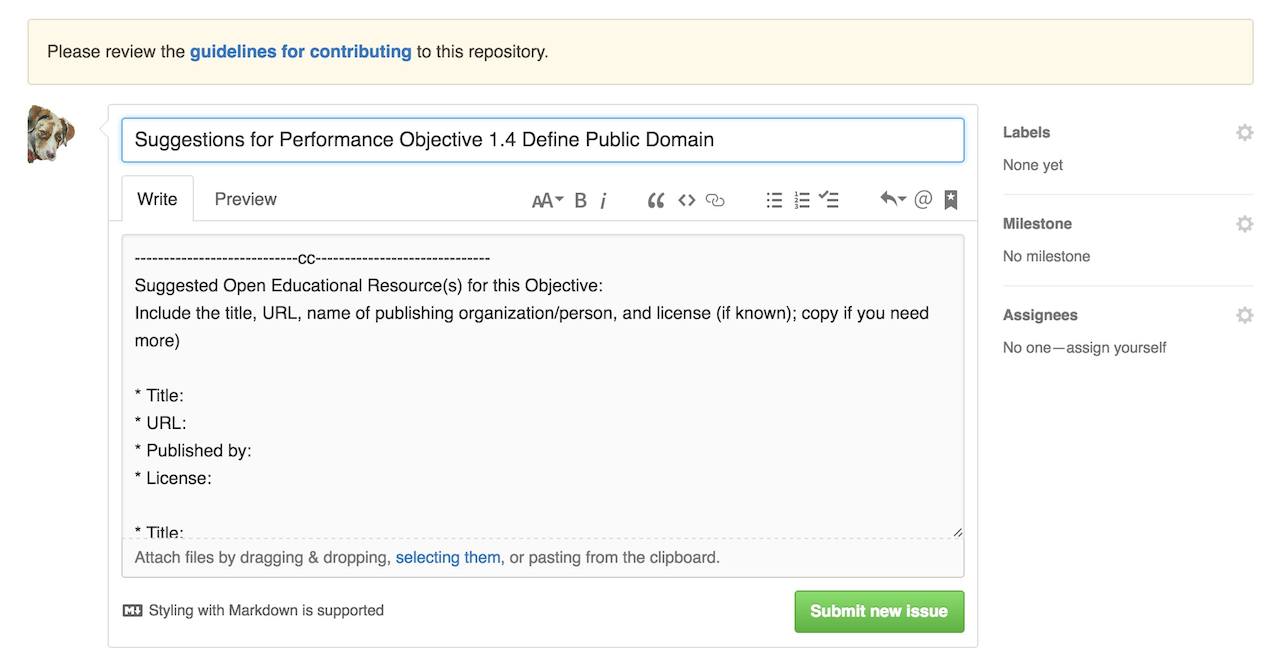The image size is (1280, 663).
Task: Select the Write tab
Action: point(157,199)
